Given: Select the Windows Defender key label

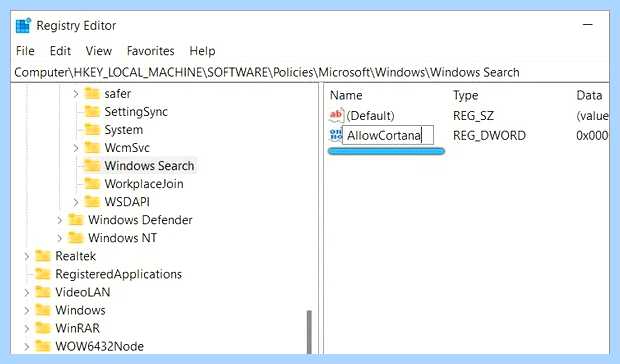Looking at the screenshot, I should [x=140, y=220].
